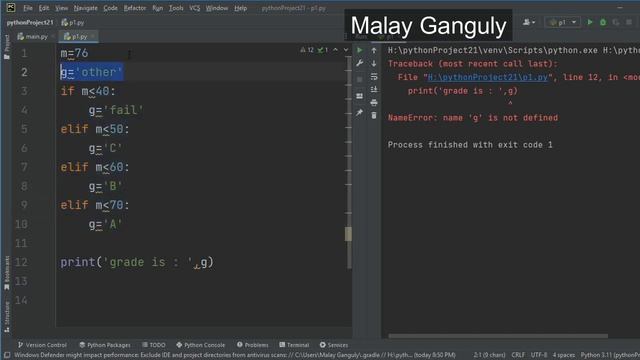640x360 pixels.
Task: Click the Run panel stop square icon
Action: 360,80
